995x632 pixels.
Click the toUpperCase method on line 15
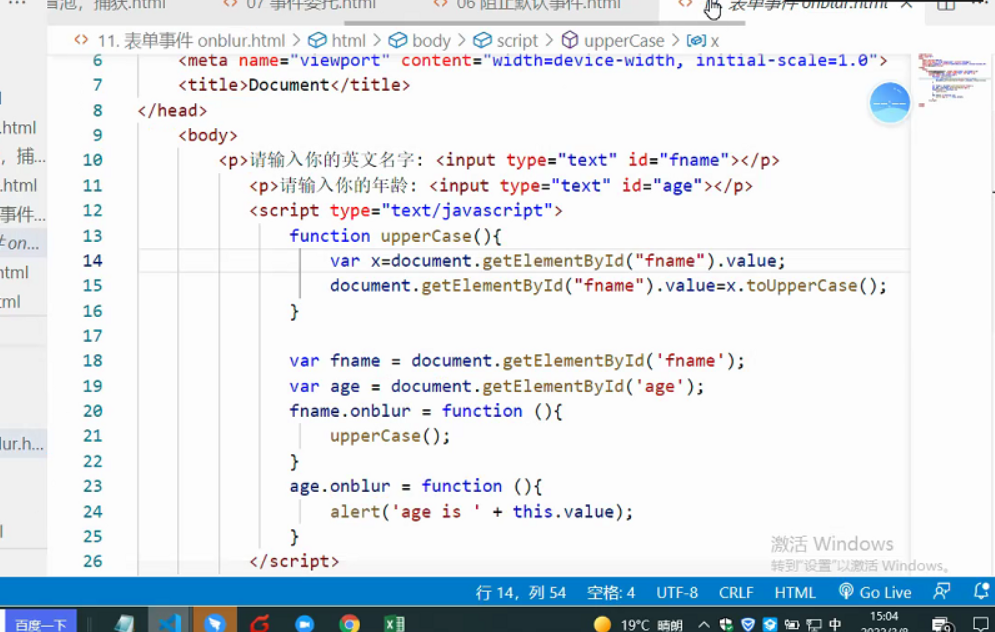(802, 286)
